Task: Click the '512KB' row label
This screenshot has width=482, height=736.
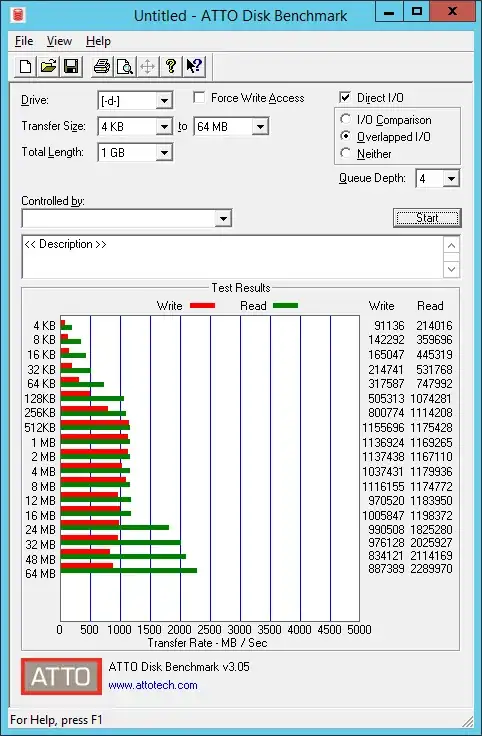Action: pos(40,428)
